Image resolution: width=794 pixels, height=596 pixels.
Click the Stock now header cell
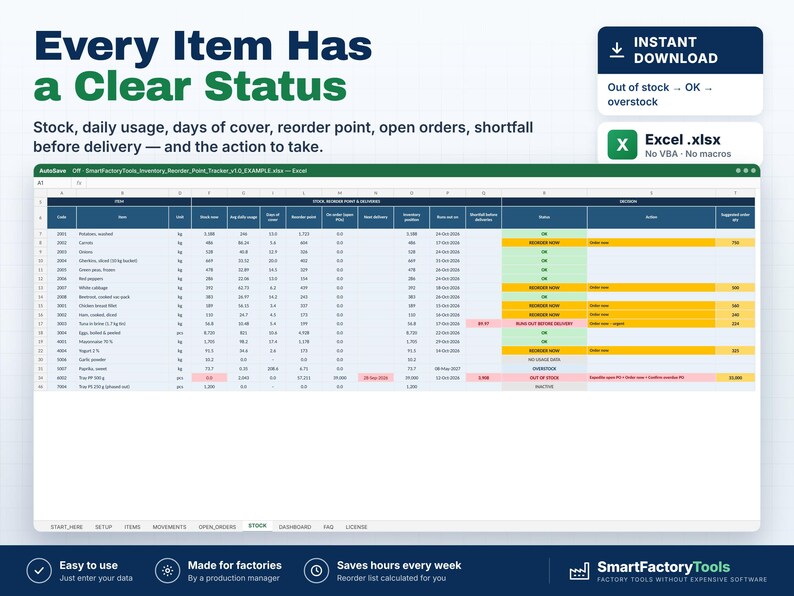209,217
